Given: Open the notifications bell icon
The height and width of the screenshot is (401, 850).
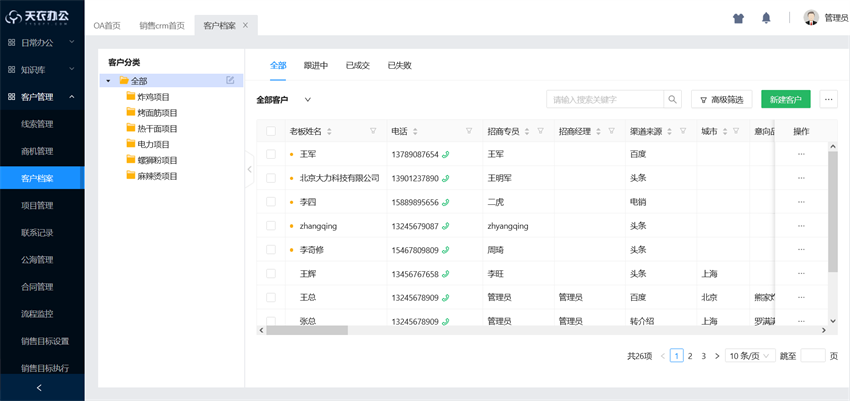Looking at the screenshot, I should point(766,18).
